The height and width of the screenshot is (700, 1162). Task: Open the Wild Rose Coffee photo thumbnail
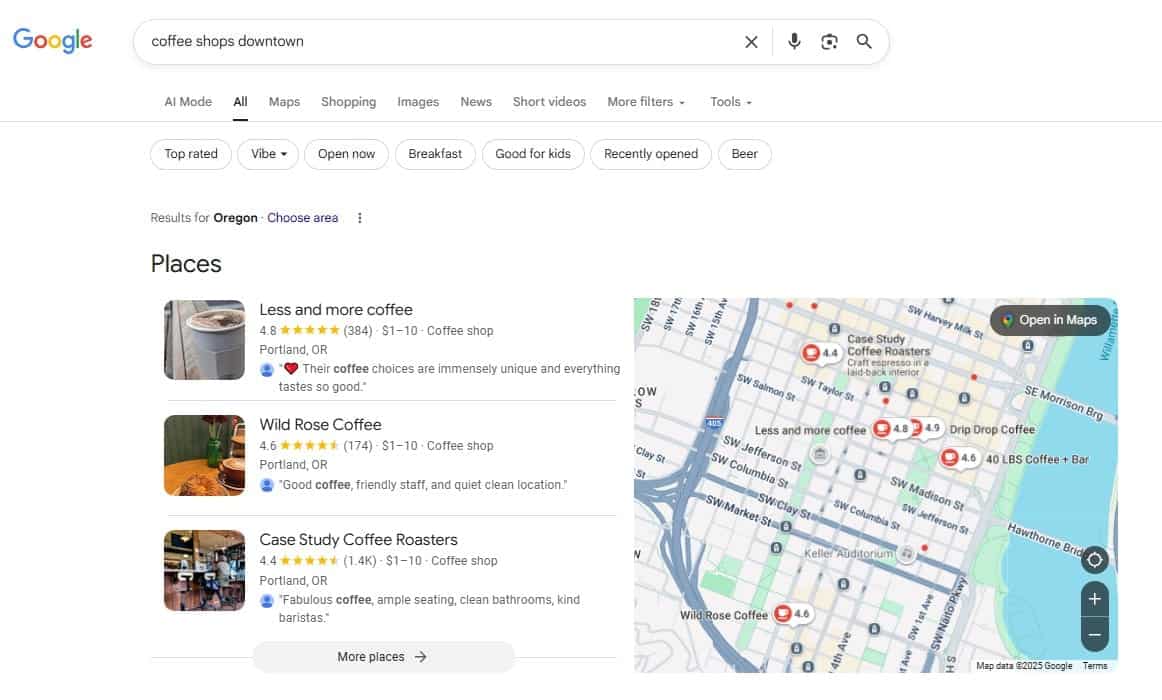tap(204, 455)
